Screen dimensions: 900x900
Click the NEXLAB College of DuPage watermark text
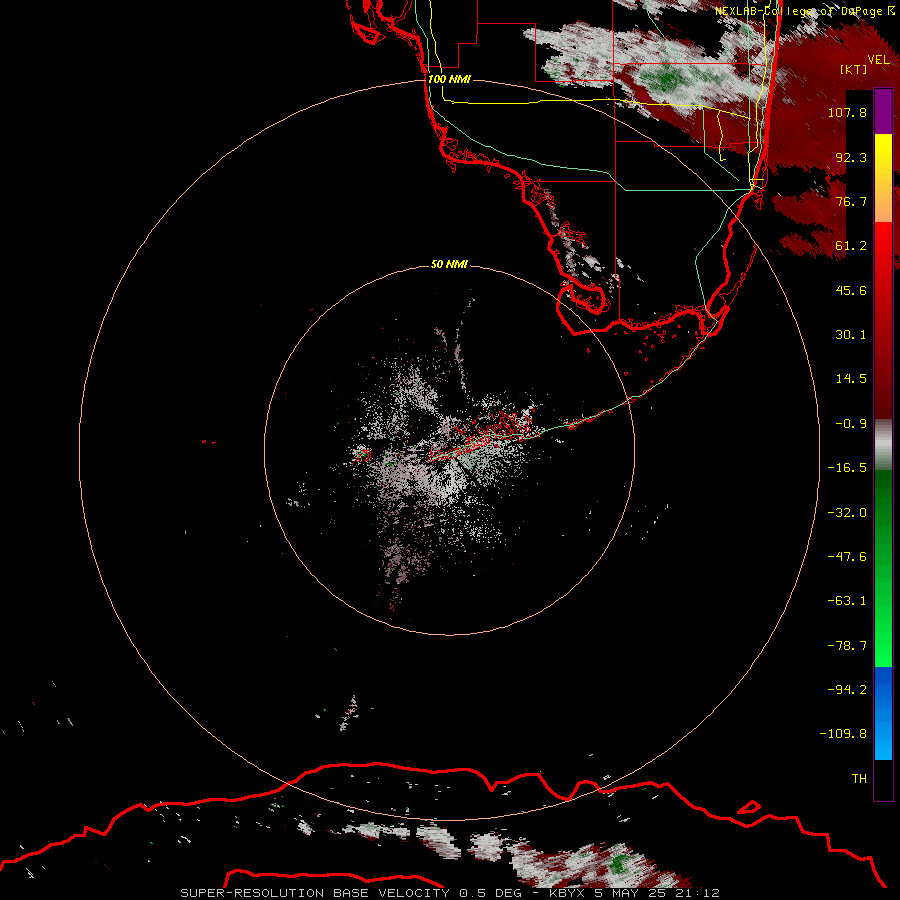[804, 11]
